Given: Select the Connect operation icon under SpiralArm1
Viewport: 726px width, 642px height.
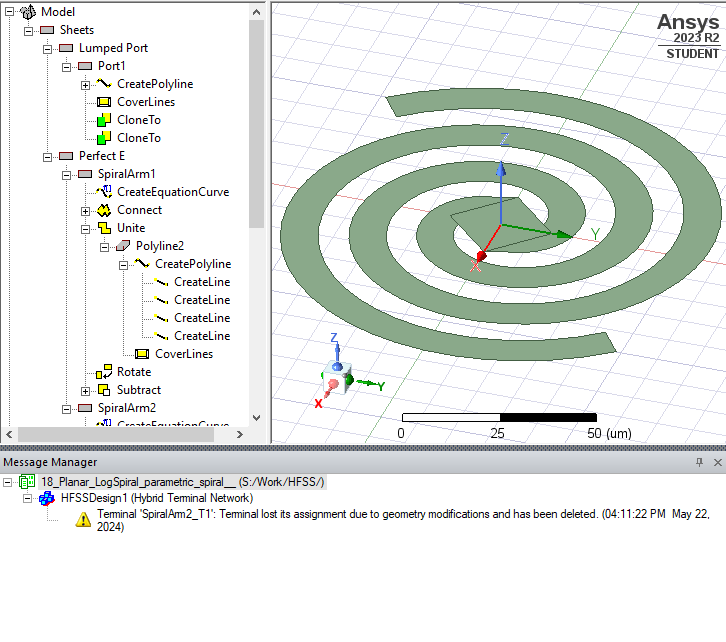Looking at the screenshot, I should (103, 210).
